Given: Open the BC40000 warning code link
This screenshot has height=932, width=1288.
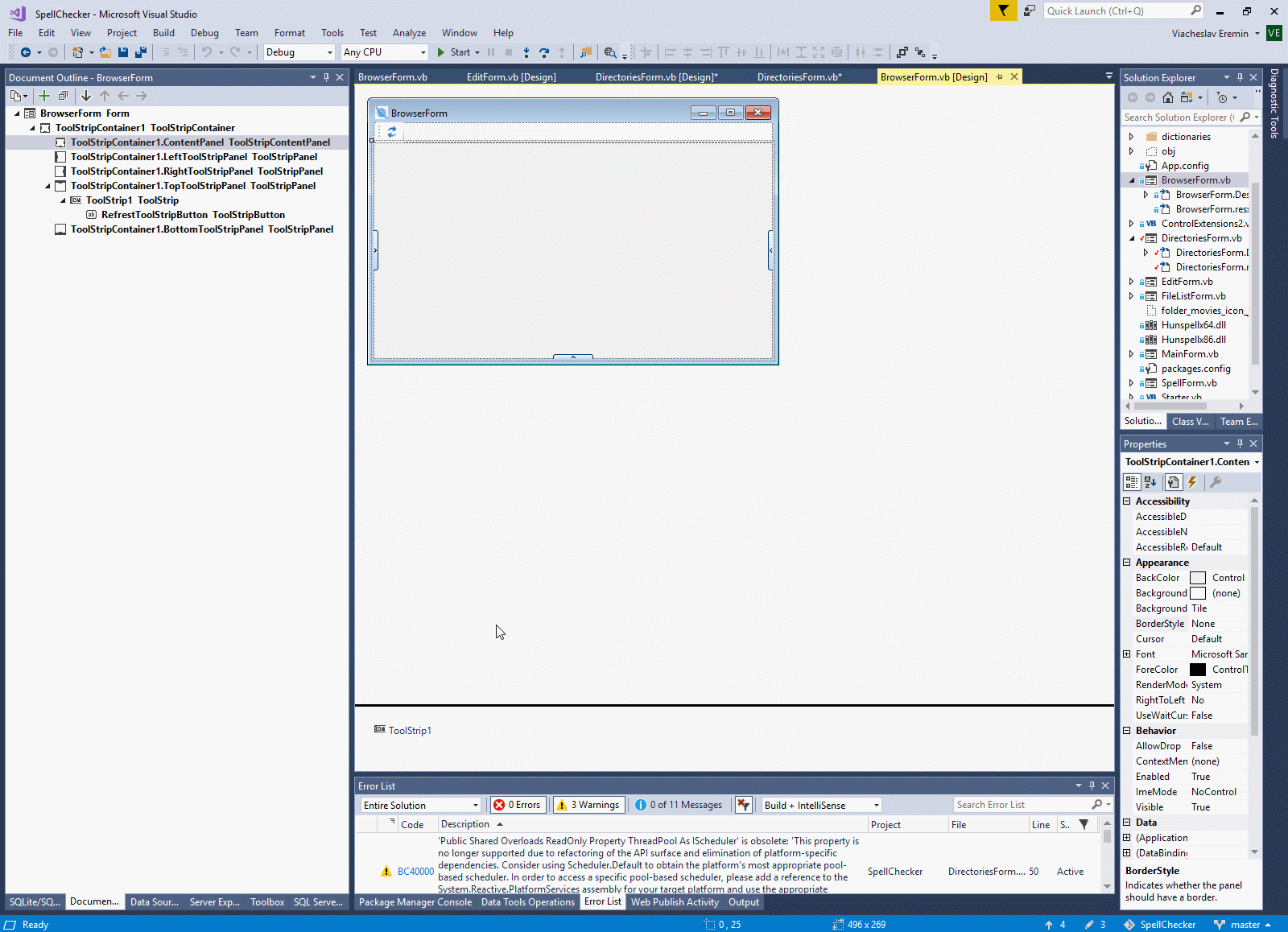Looking at the screenshot, I should click(x=415, y=872).
